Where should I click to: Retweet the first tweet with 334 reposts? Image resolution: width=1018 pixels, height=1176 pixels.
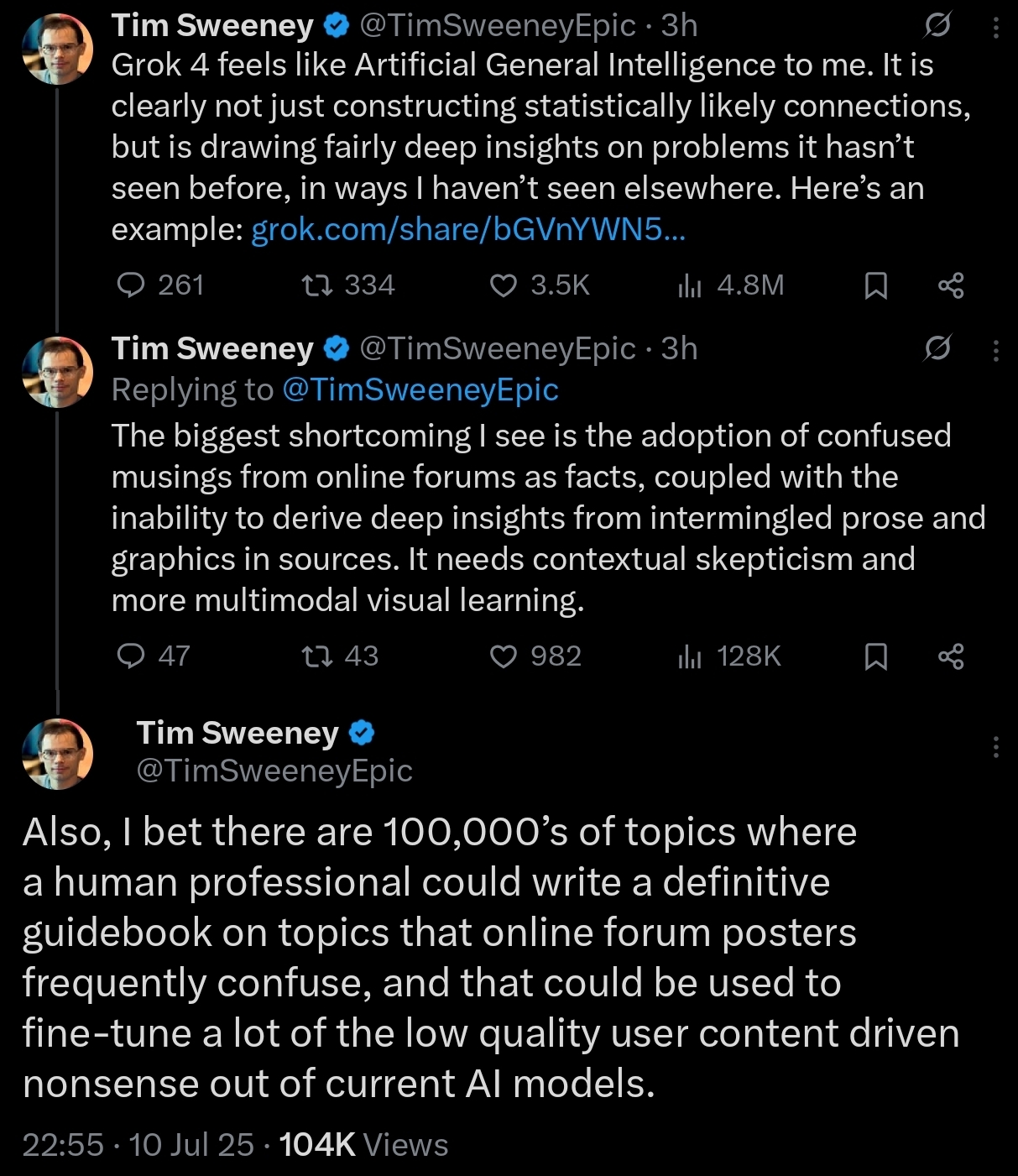pyautogui.click(x=348, y=286)
